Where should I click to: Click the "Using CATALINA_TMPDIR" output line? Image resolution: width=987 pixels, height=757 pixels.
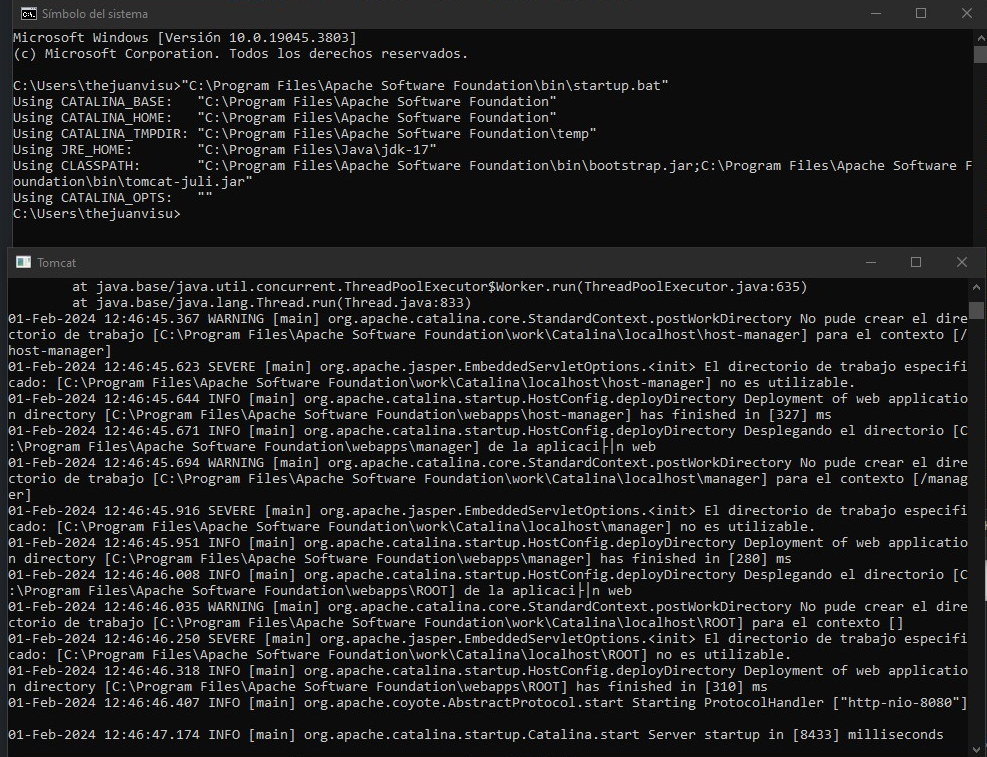click(305, 134)
